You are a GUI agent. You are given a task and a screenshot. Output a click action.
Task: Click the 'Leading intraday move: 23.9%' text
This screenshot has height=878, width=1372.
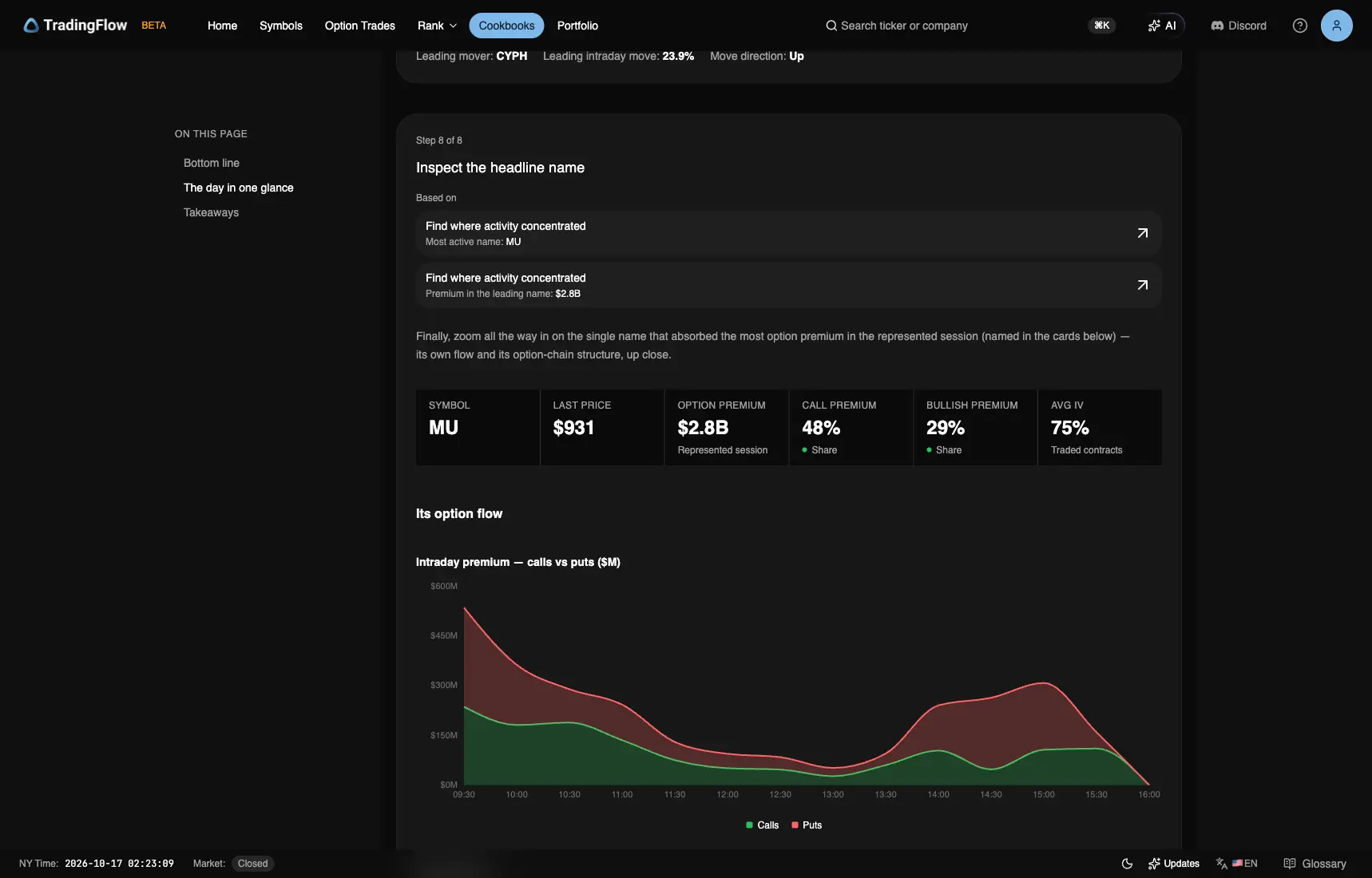pyautogui.click(x=618, y=56)
